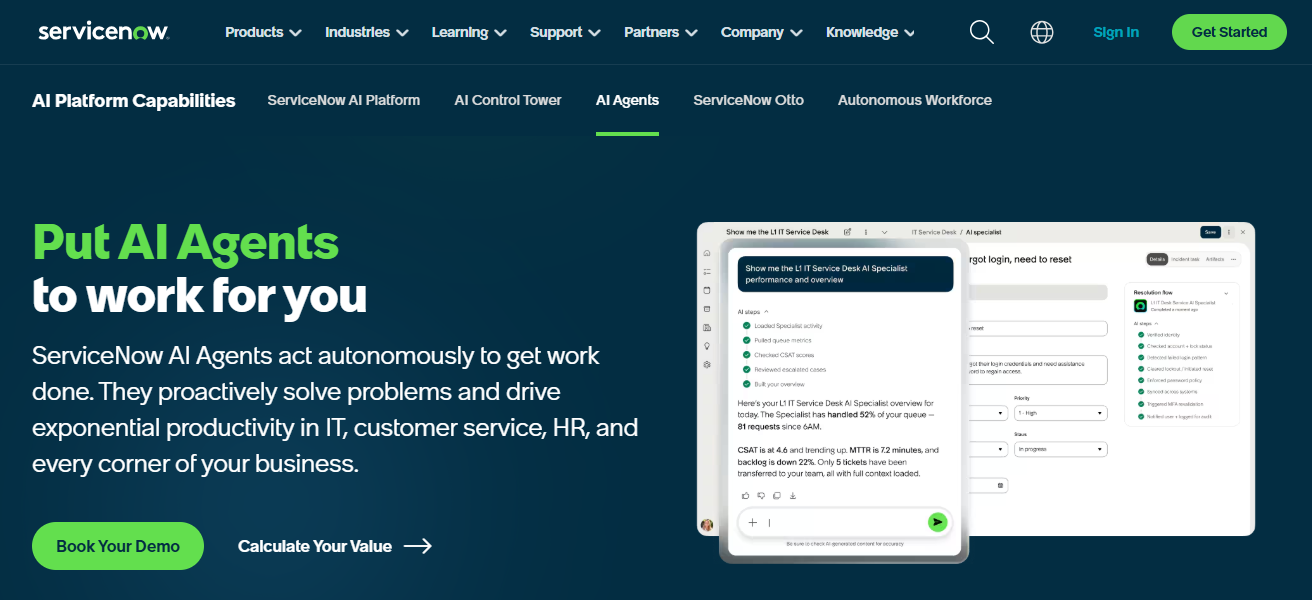Image resolution: width=1312 pixels, height=600 pixels.
Task: Click into the chat message input field
Action: click(845, 522)
